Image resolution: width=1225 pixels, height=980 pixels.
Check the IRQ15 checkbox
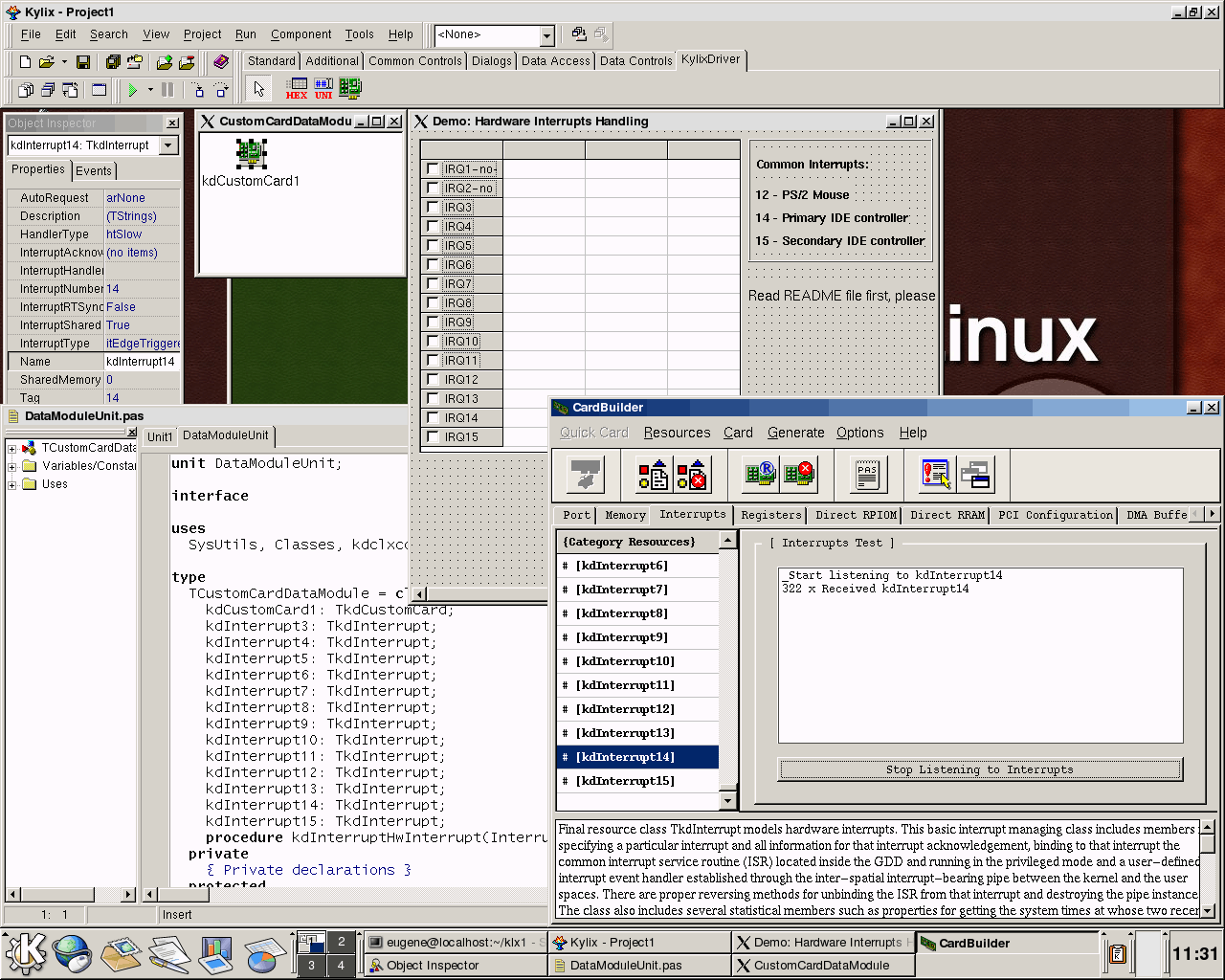[433, 436]
